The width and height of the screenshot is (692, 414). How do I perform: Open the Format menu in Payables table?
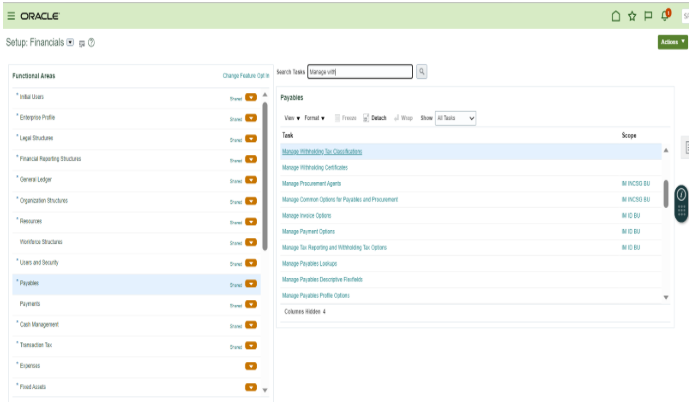pos(314,118)
